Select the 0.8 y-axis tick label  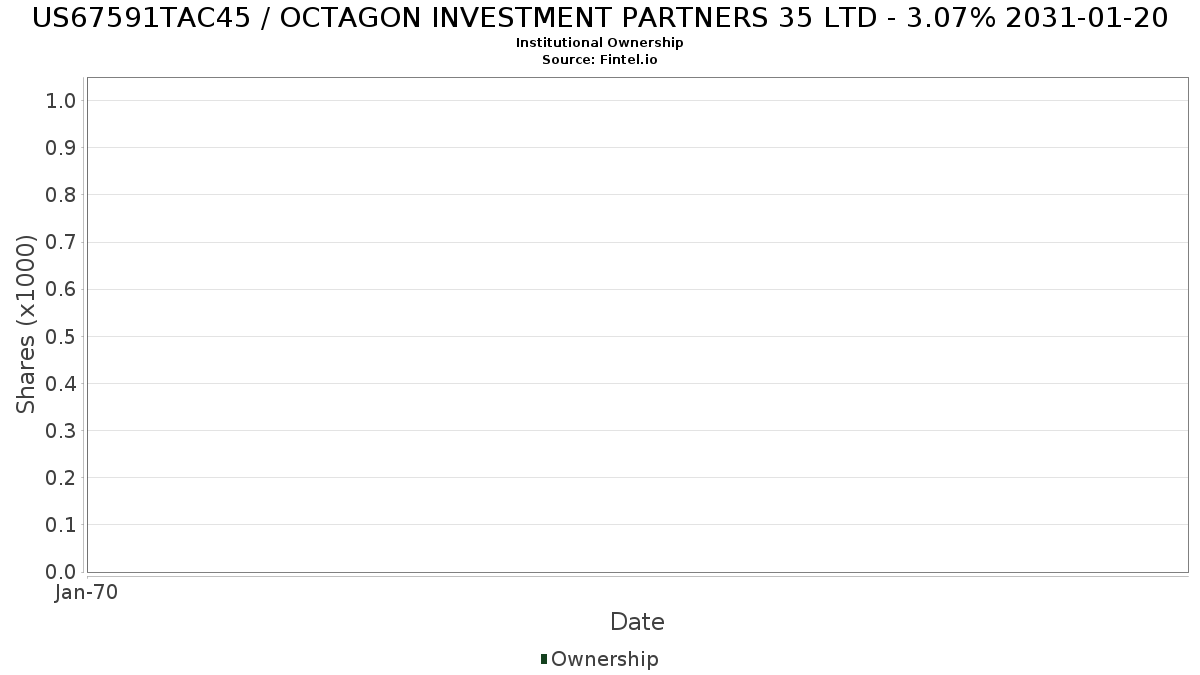61,194
